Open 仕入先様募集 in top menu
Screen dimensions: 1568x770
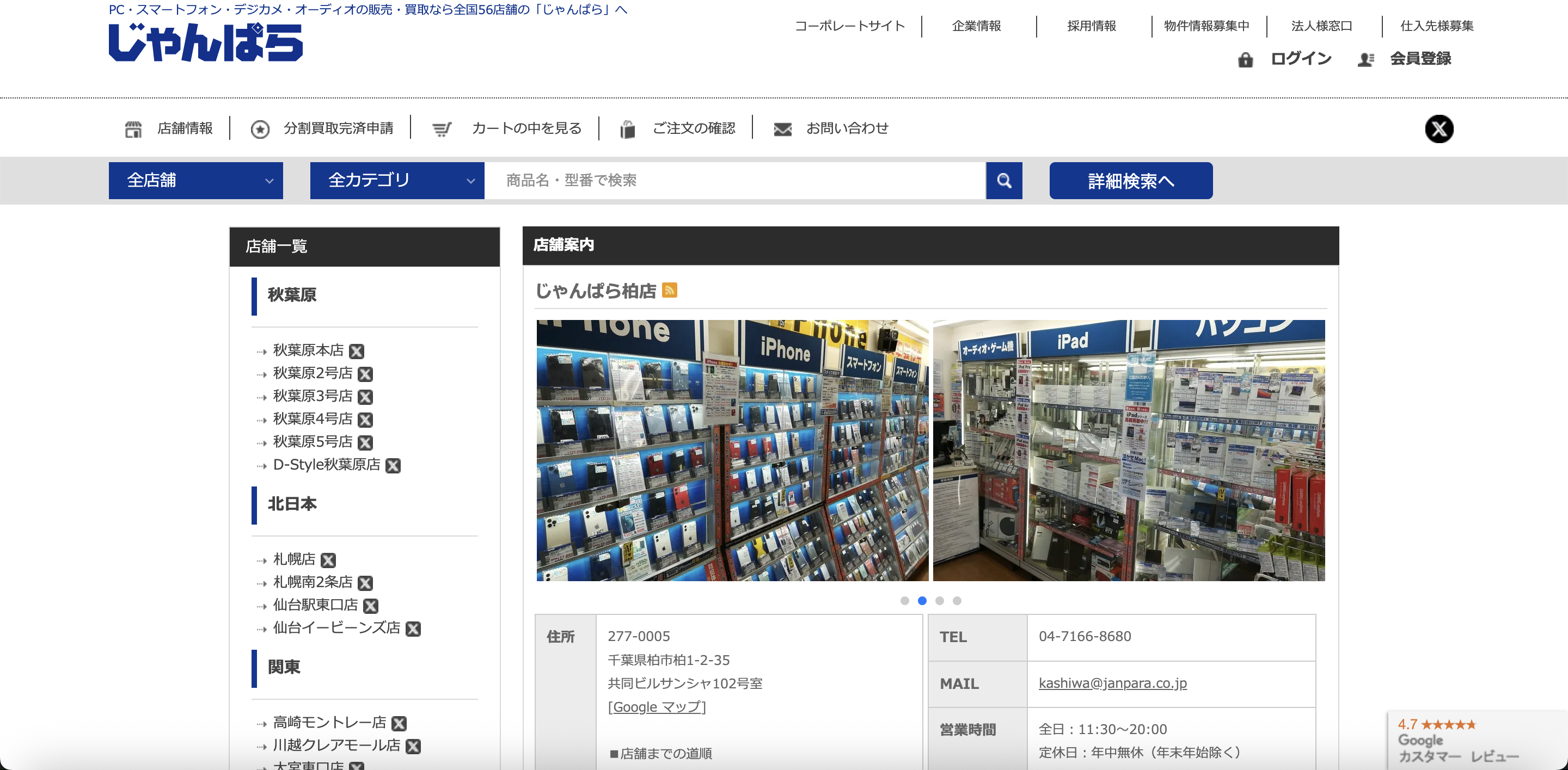pyautogui.click(x=1437, y=26)
